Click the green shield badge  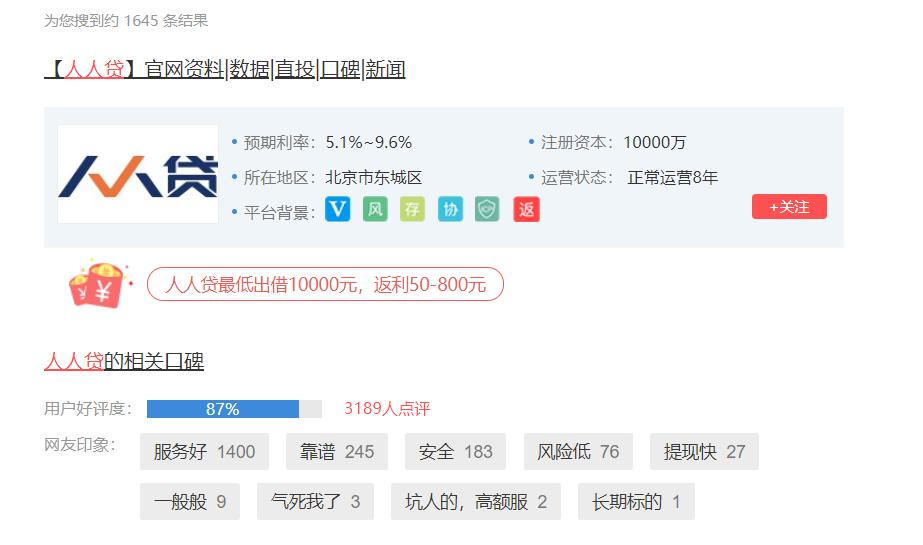487,209
